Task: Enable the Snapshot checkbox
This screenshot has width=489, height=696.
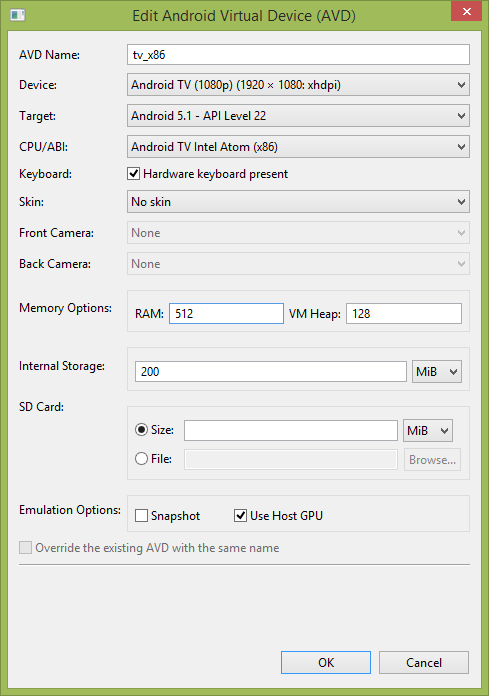Action: pyautogui.click(x=142, y=516)
